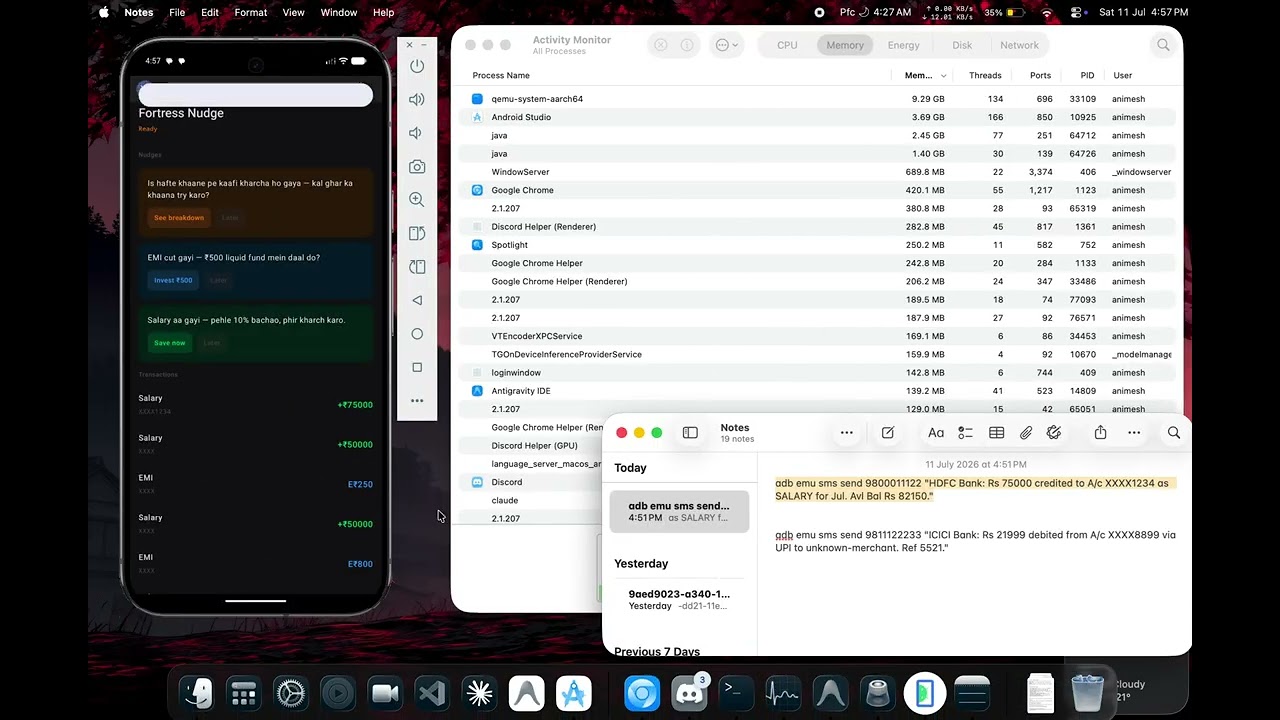Viewport: 1280px width, 720px height.
Task: Select the VTEncoderXPCService process row
Action: pos(817,336)
